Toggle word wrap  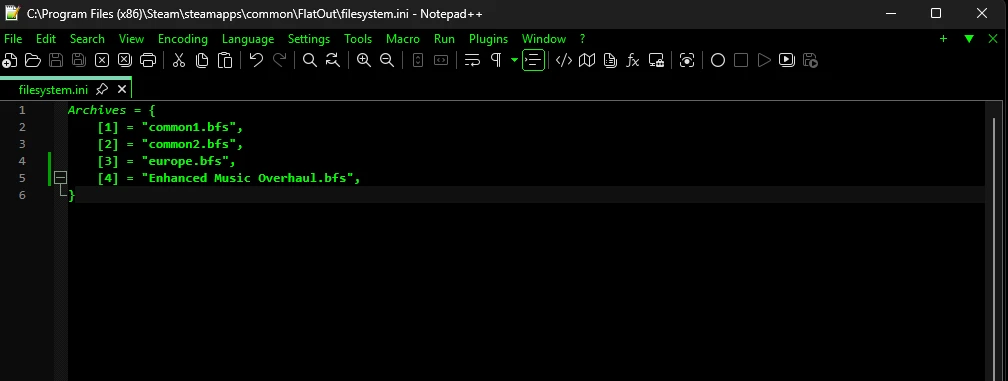472,60
